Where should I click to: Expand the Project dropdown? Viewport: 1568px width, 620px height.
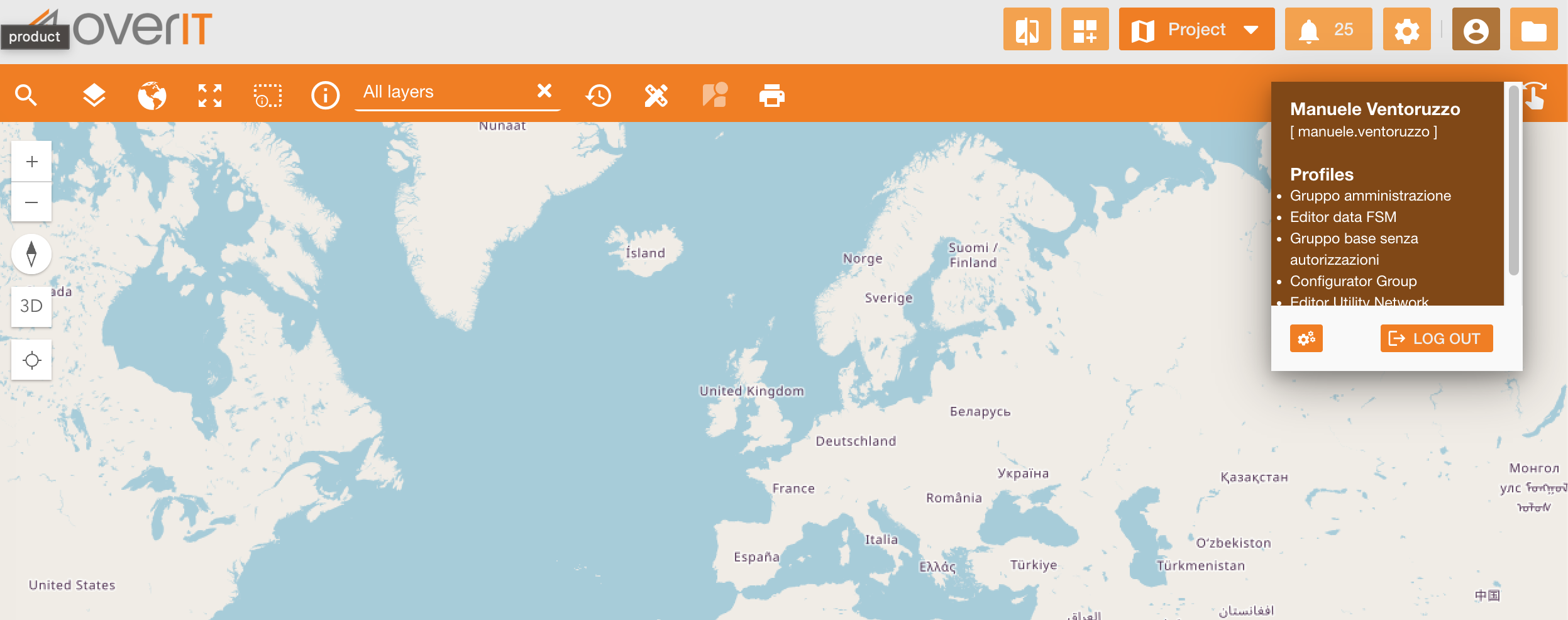[1197, 29]
